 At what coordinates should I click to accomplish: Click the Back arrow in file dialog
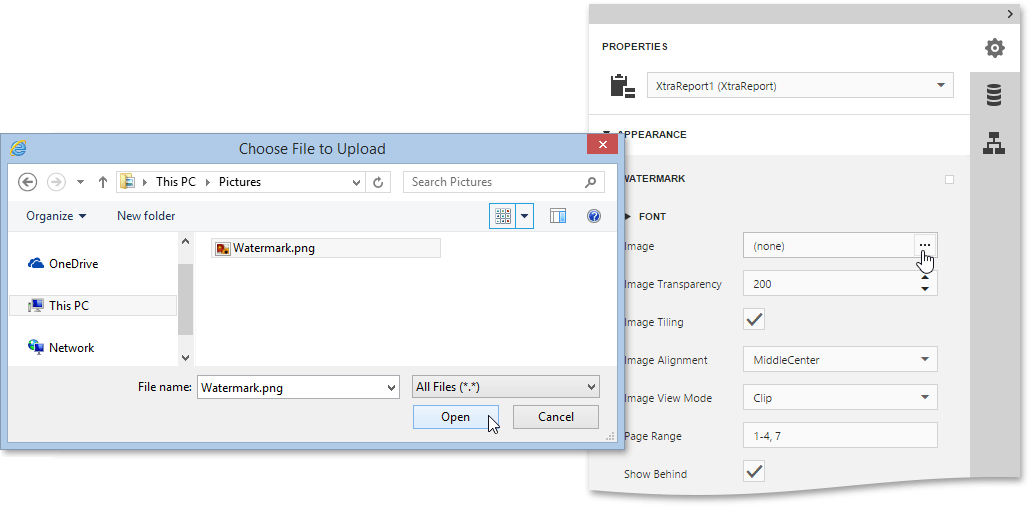coord(28,182)
